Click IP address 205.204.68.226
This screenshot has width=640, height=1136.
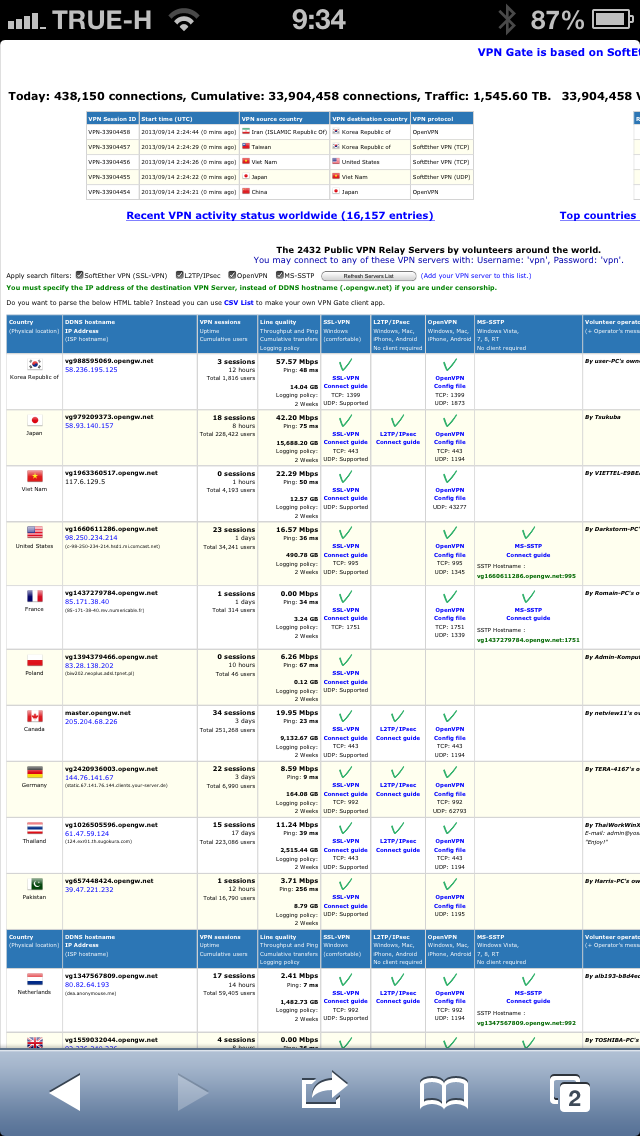point(91,722)
